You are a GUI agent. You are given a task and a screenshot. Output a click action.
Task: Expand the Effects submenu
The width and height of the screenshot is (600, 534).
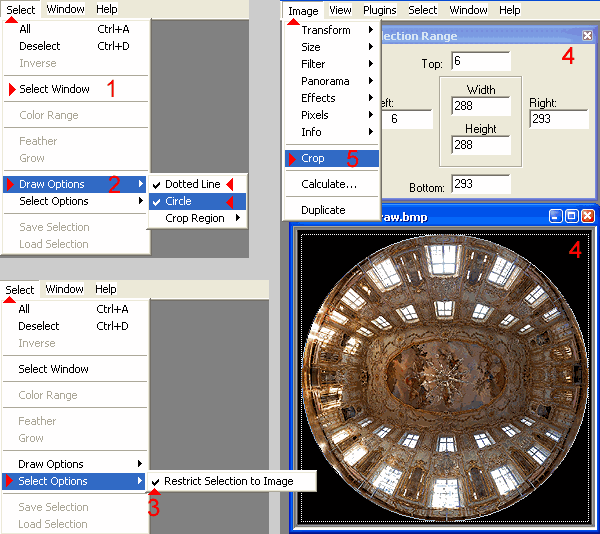point(318,98)
